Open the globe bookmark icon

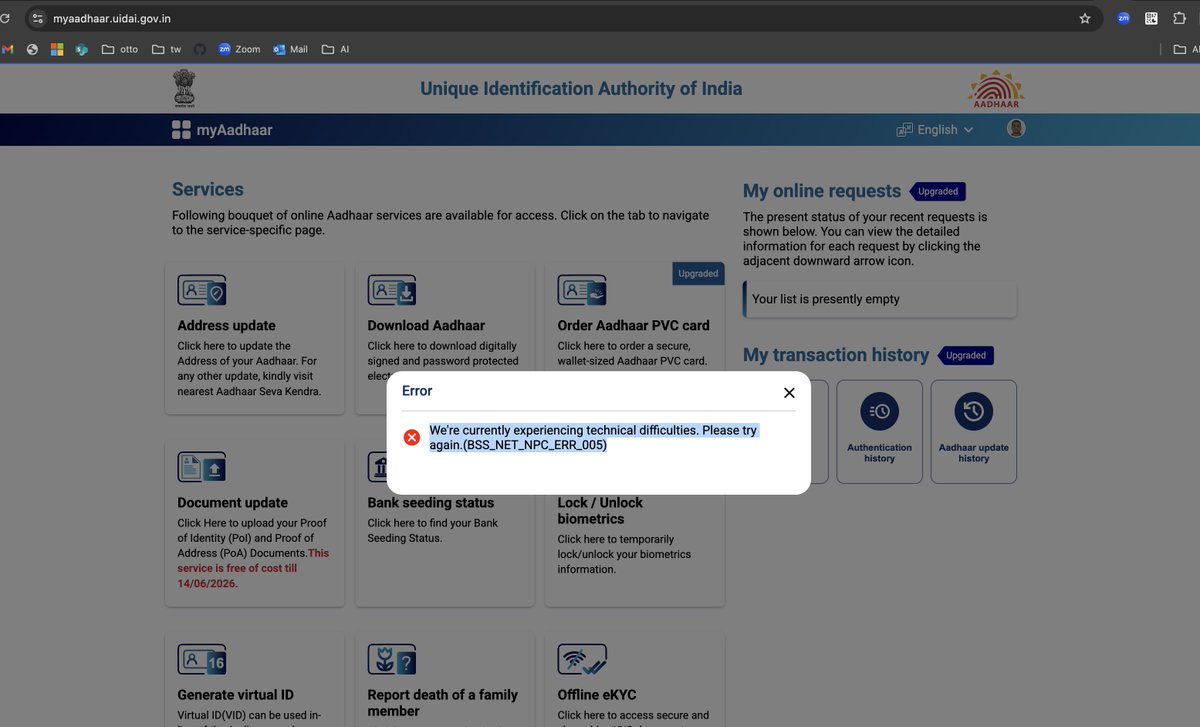[32, 49]
